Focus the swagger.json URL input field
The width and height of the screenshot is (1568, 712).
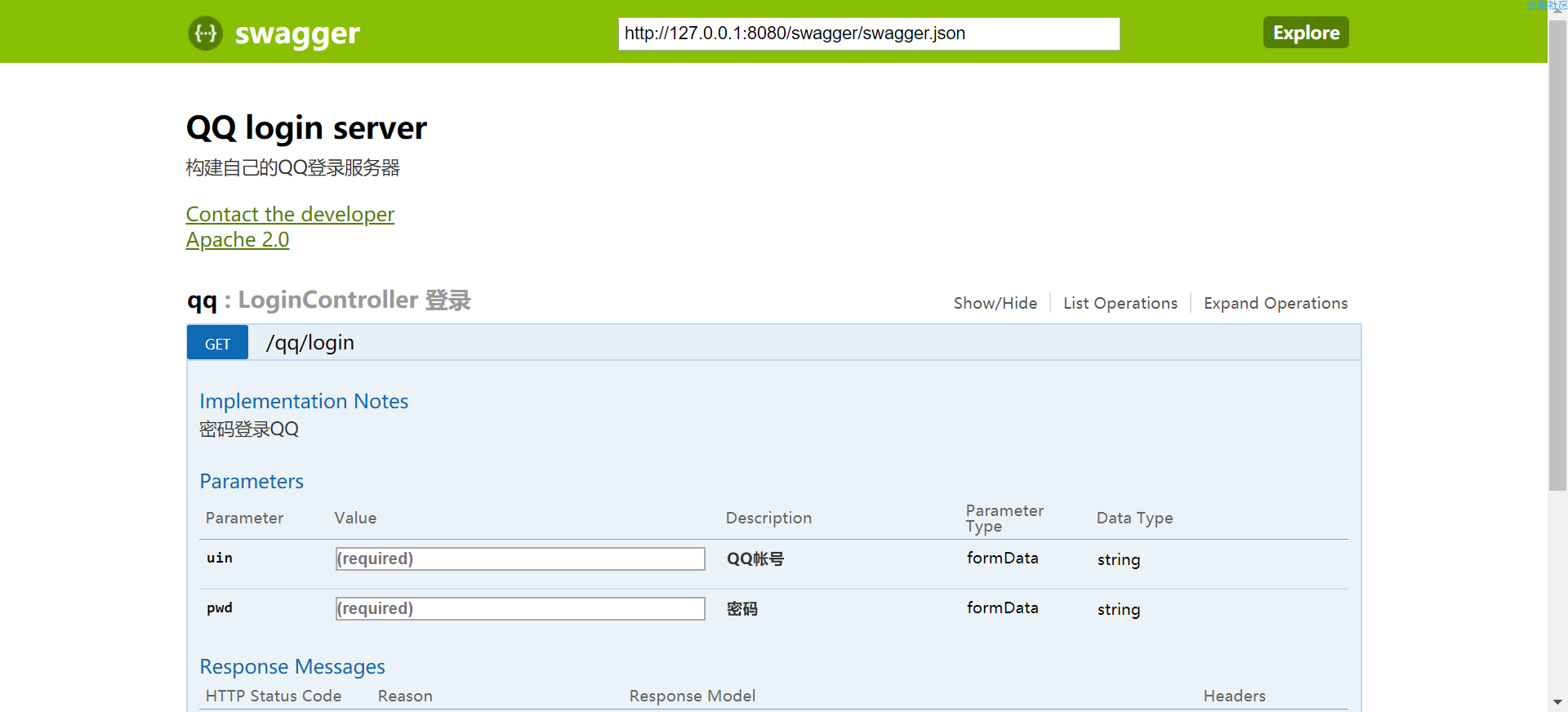point(869,33)
